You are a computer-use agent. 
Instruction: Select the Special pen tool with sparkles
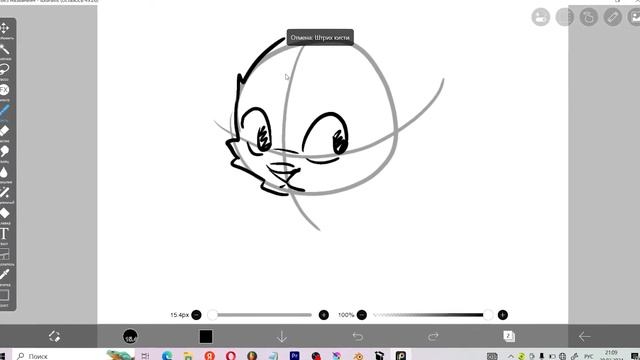pyautogui.click(x=4, y=192)
